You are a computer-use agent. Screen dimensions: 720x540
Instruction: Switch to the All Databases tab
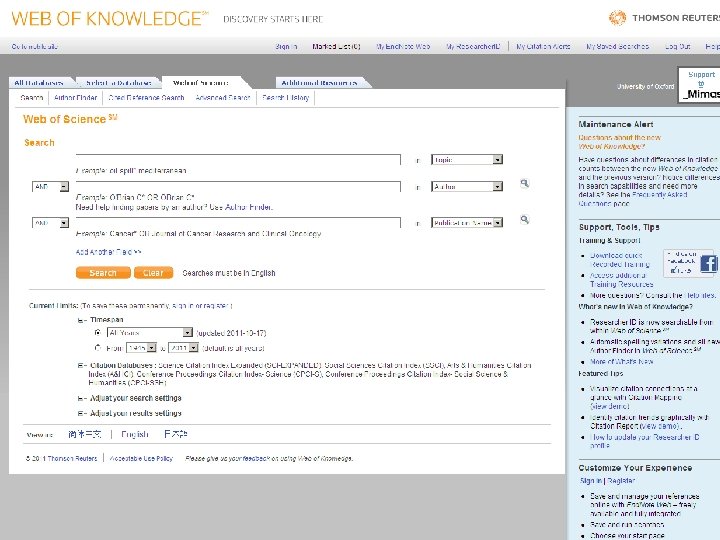(39, 83)
